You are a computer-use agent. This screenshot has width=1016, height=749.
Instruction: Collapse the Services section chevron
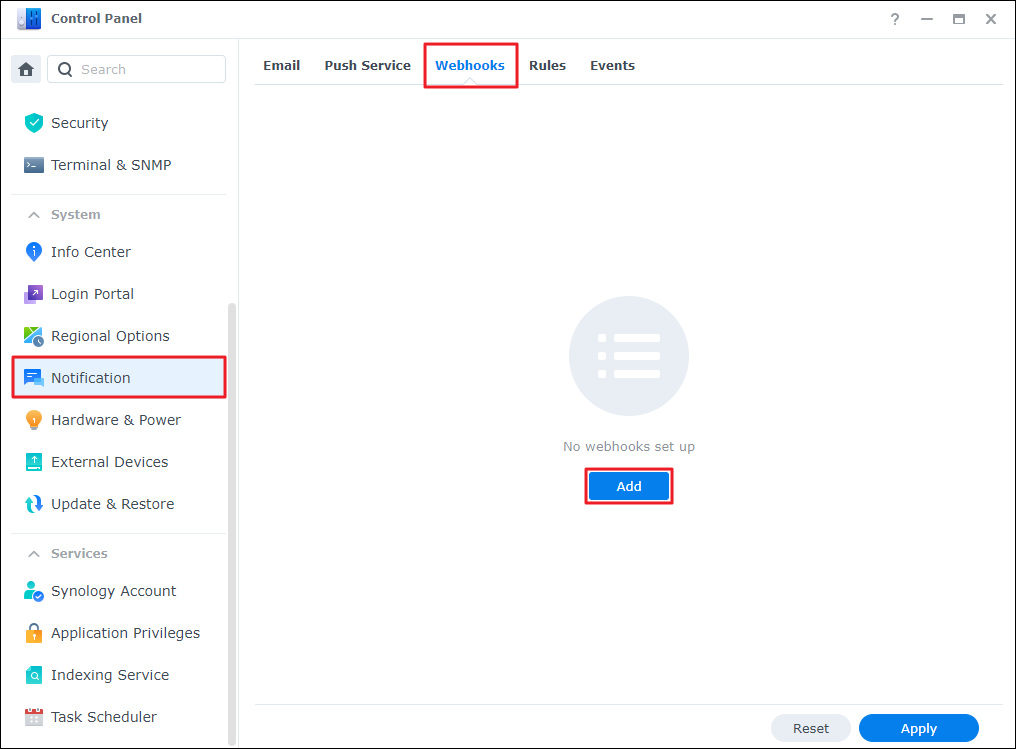[34, 554]
